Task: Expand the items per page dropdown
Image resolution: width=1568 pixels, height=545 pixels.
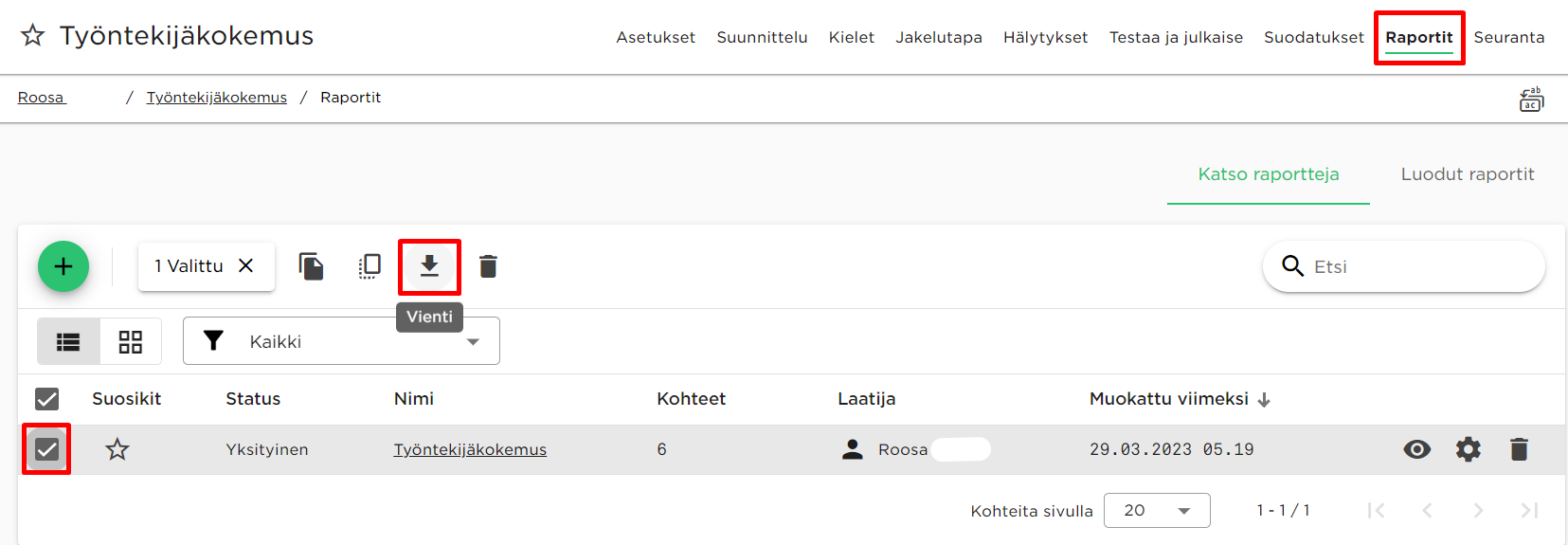Action: tap(1157, 510)
